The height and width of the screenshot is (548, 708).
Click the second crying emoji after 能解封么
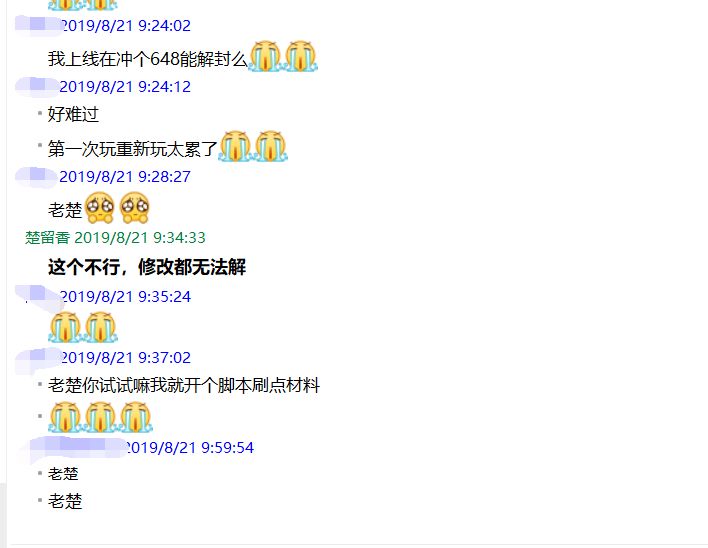coord(301,56)
